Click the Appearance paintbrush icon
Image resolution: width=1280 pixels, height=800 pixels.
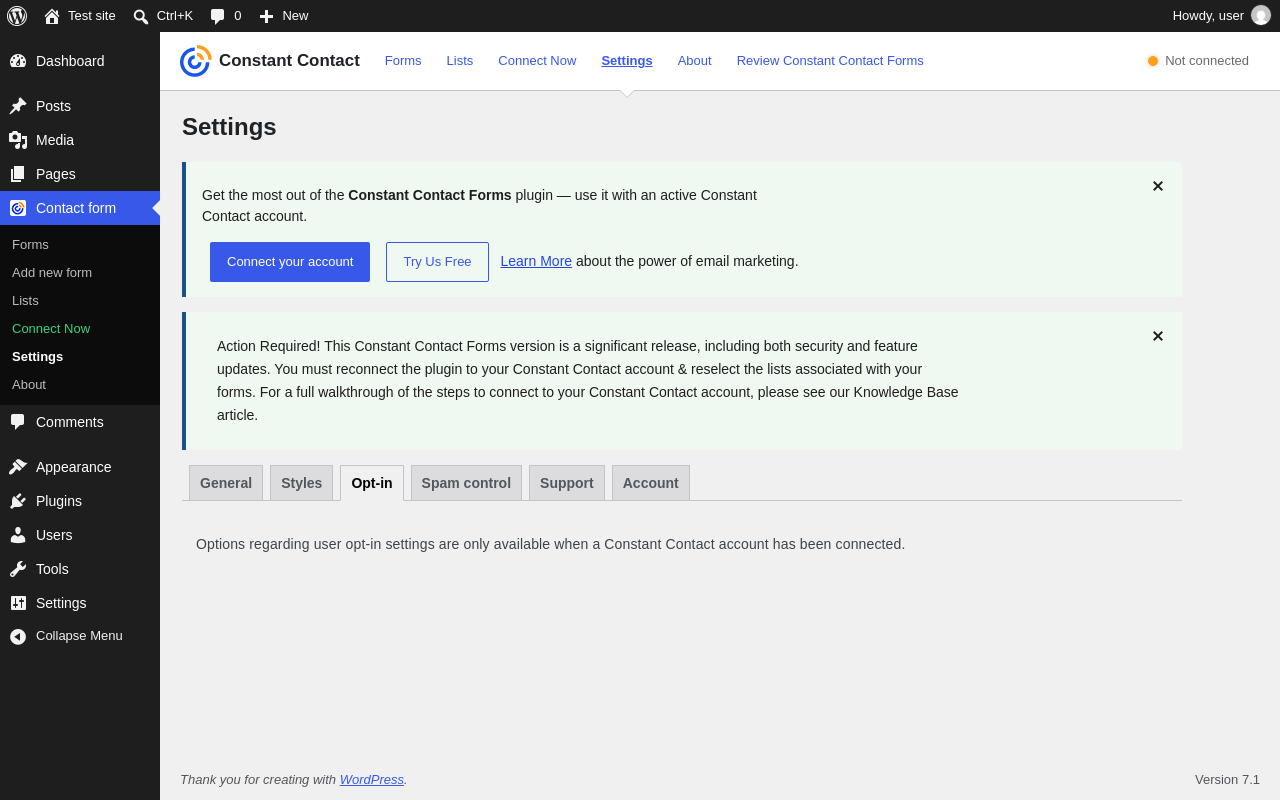(18, 467)
